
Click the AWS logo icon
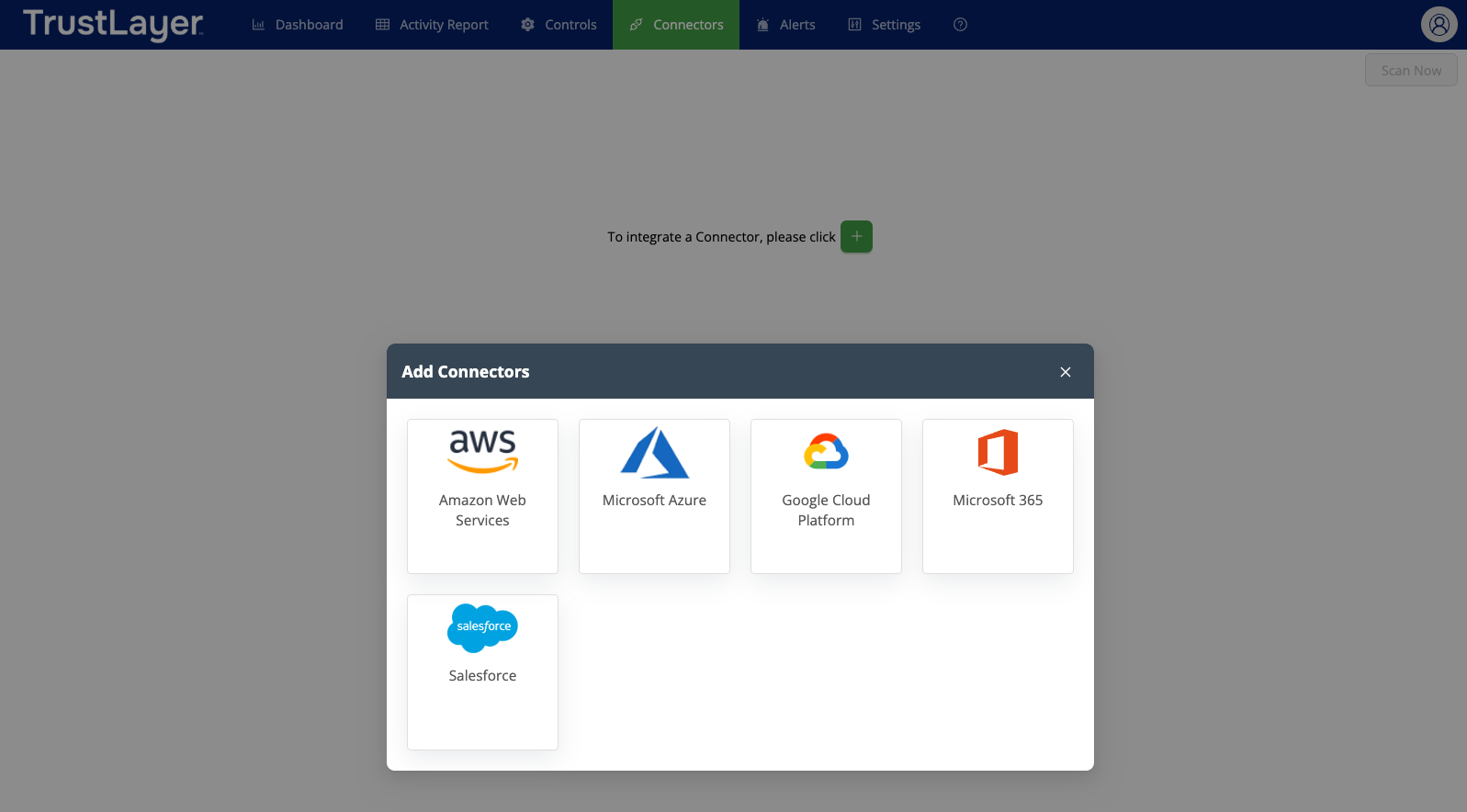click(482, 452)
